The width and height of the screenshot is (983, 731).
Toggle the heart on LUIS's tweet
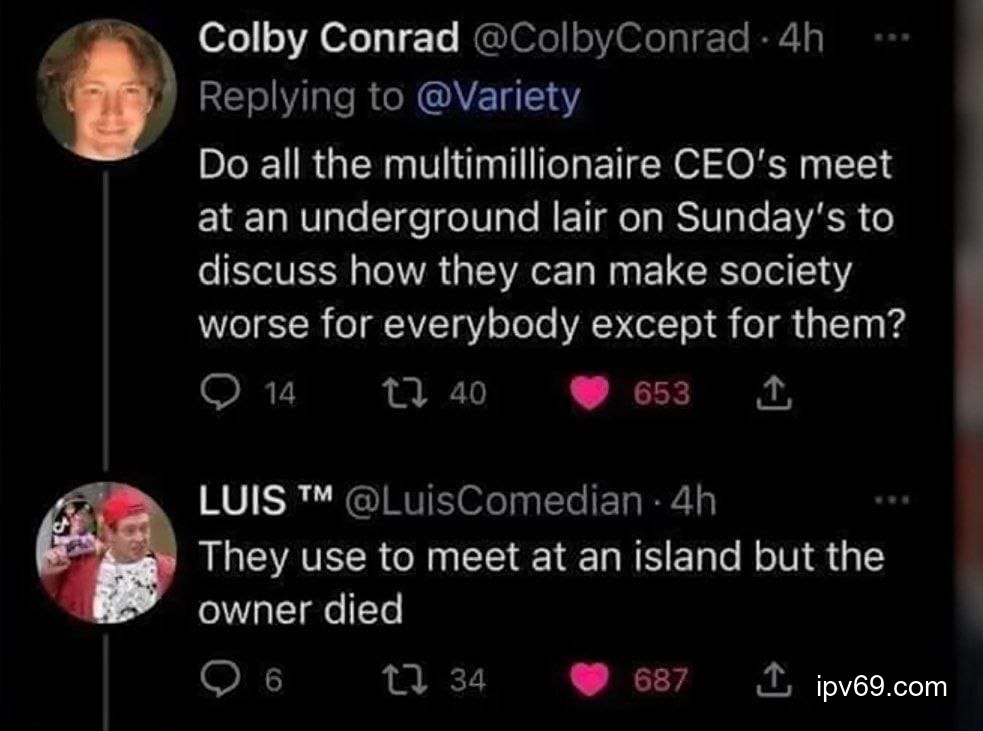[591, 682]
